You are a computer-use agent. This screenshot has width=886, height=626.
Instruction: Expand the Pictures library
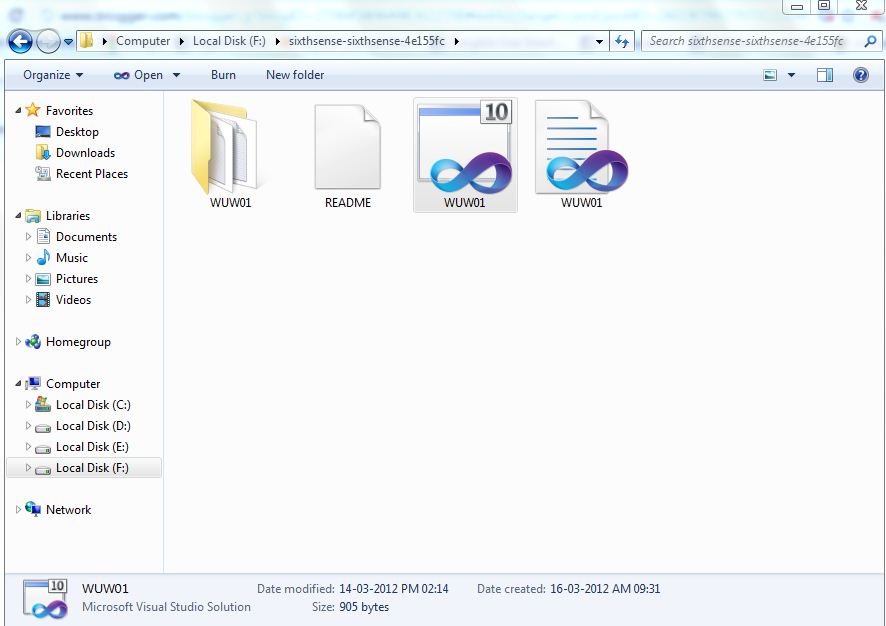point(28,279)
